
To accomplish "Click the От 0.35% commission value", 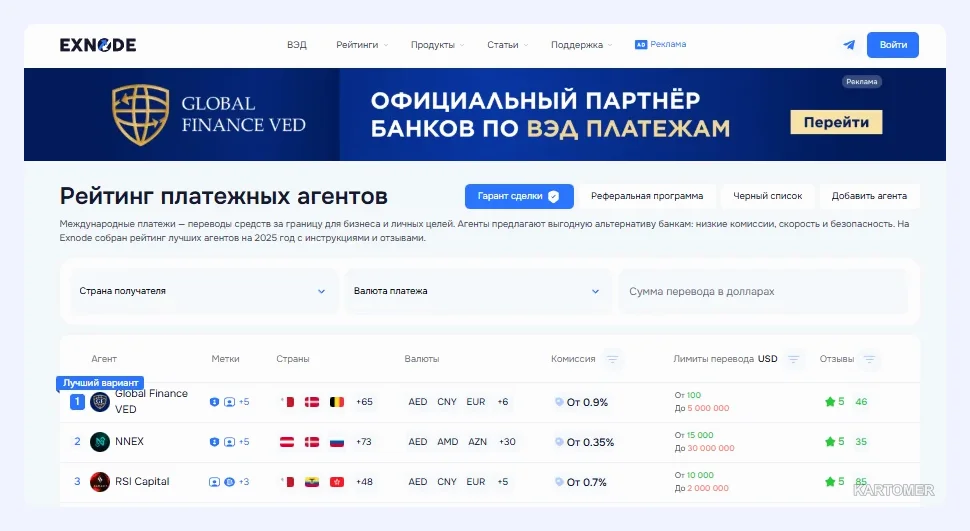I will [x=590, y=442].
